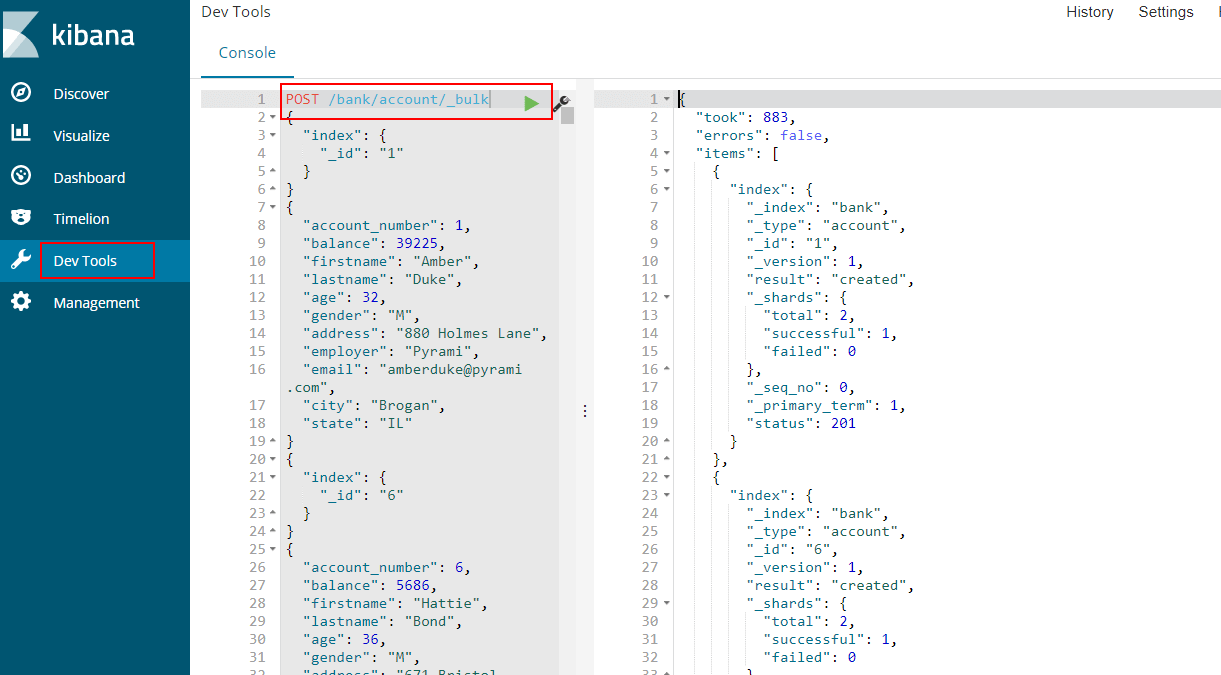The image size is (1221, 675).
Task: Click the request editor scrollbar thumb
Action: pyautogui.click(x=567, y=115)
